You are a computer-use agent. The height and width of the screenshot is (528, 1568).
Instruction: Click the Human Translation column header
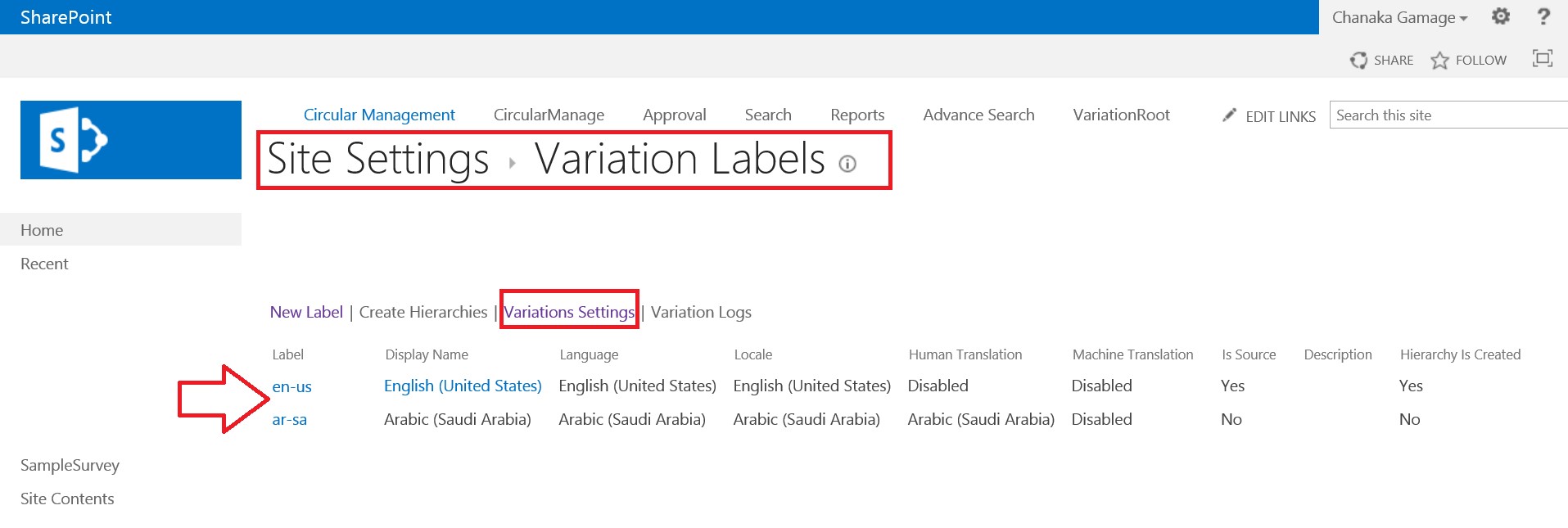coord(965,354)
